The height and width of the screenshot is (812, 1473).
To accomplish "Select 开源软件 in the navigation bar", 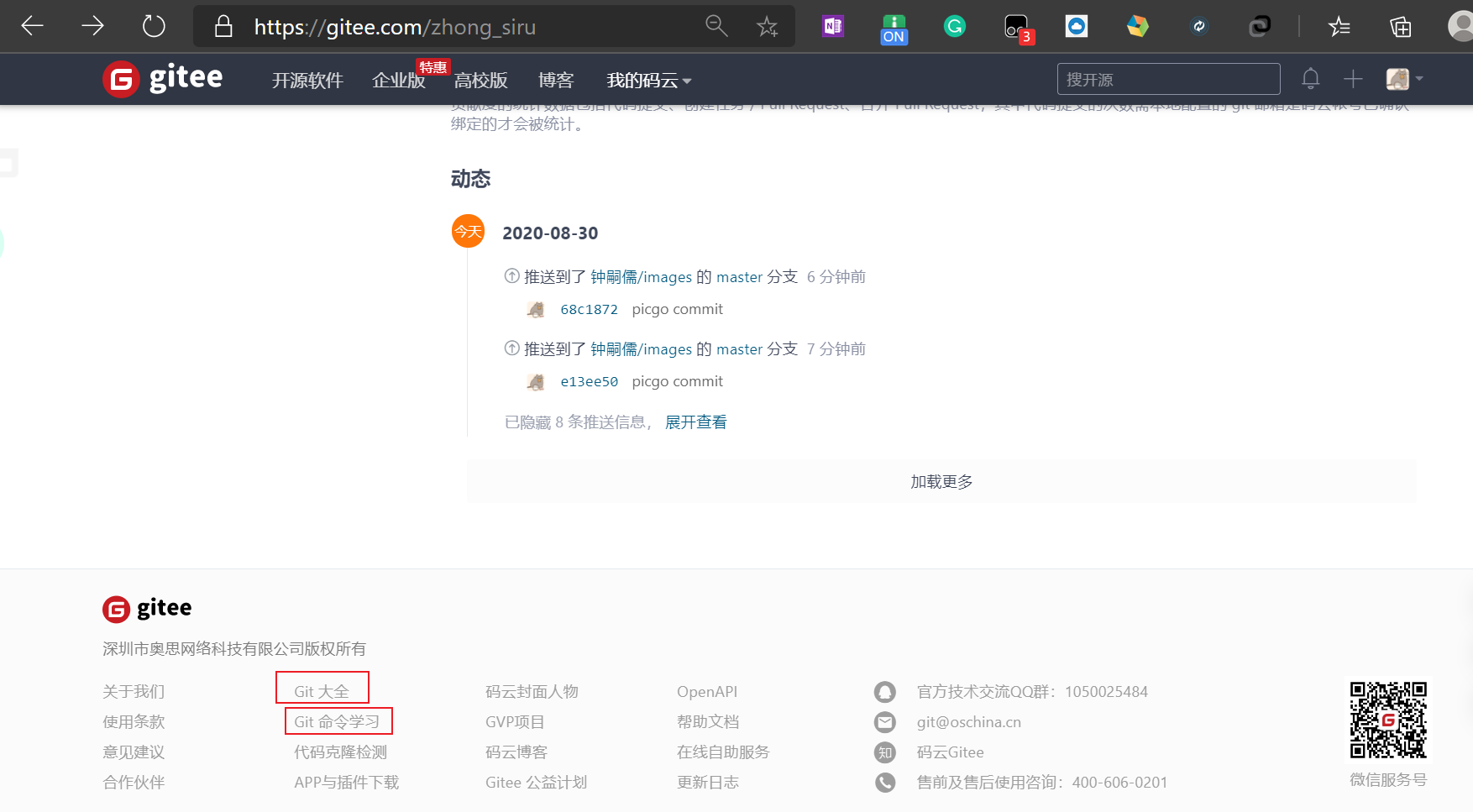I will coord(307,80).
